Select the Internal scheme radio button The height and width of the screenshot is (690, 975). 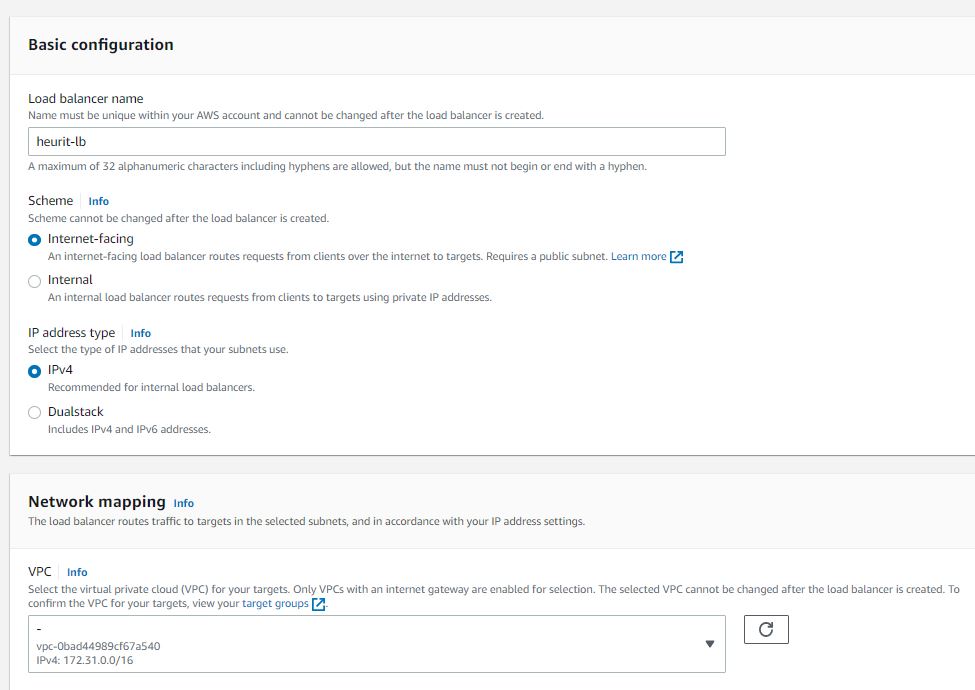click(35, 281)
